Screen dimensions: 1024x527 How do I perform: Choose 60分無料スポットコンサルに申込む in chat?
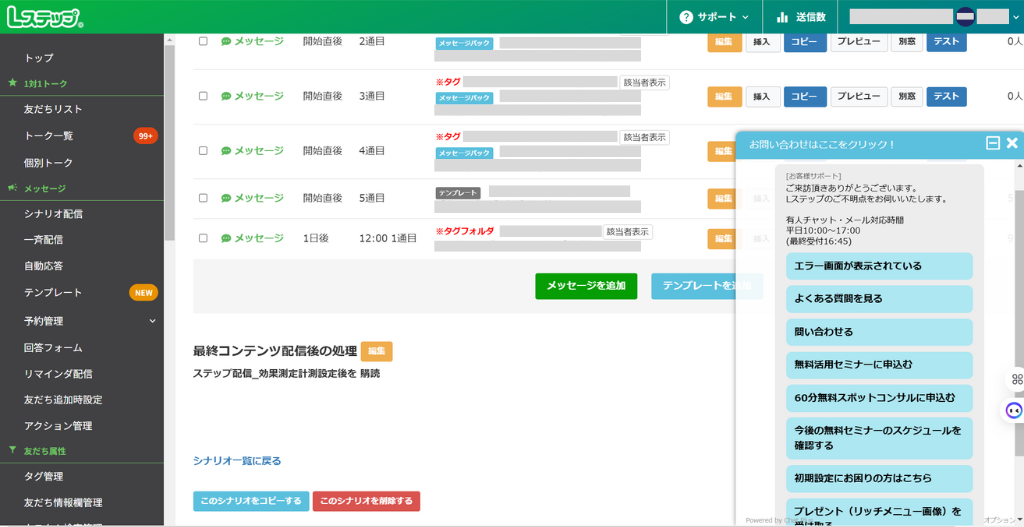pos(879,398)
